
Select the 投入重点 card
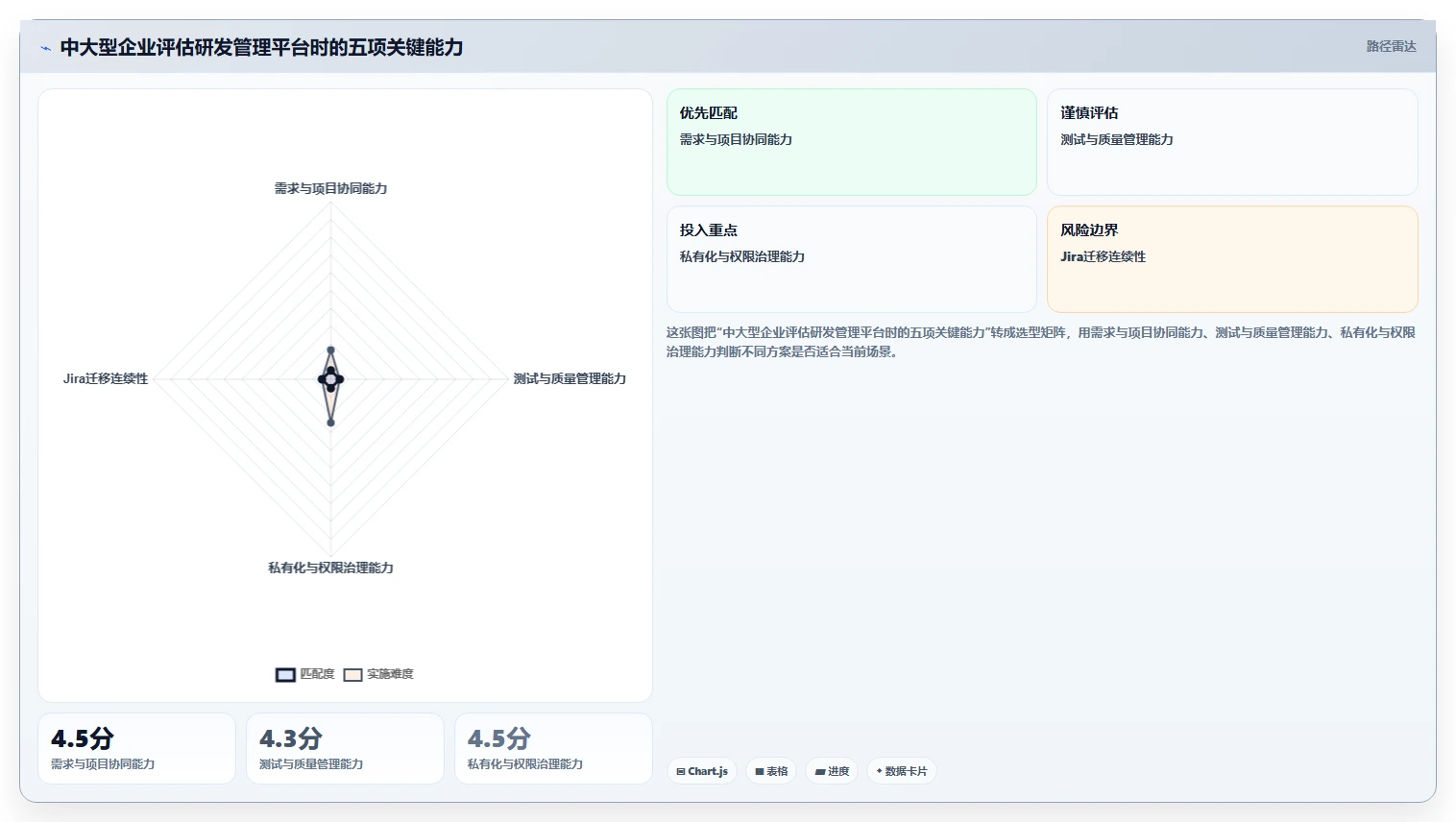(x=852, y=259)
